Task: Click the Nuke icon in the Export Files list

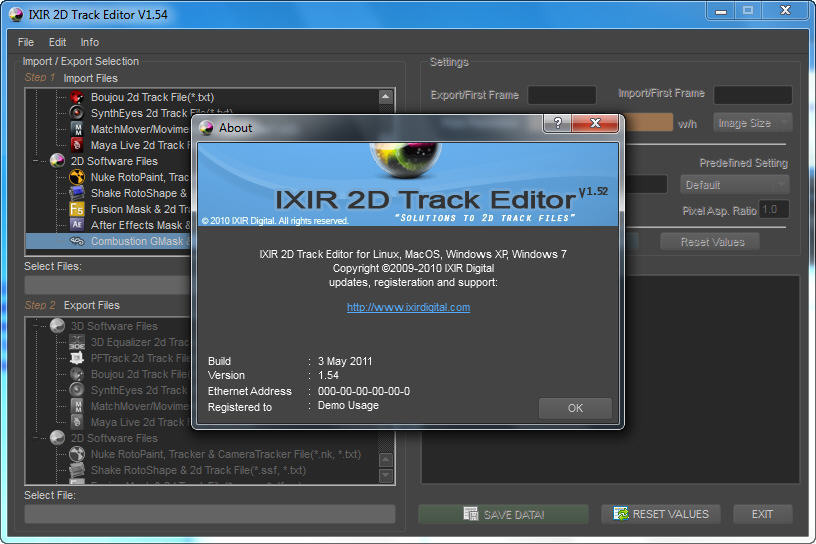Action: point(77,454)
